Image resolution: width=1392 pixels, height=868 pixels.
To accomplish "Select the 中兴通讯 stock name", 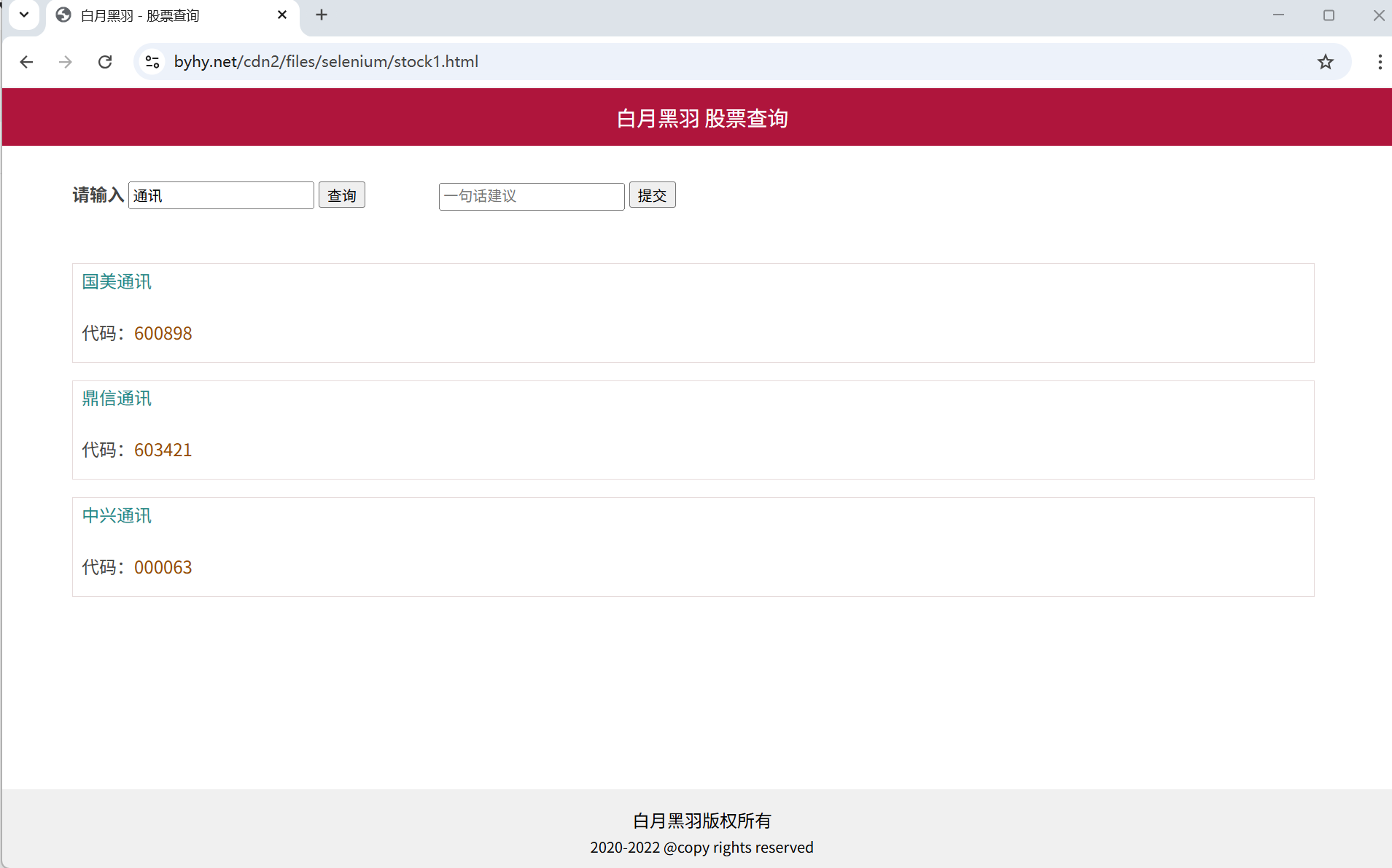I will click(x=117, y=516).
